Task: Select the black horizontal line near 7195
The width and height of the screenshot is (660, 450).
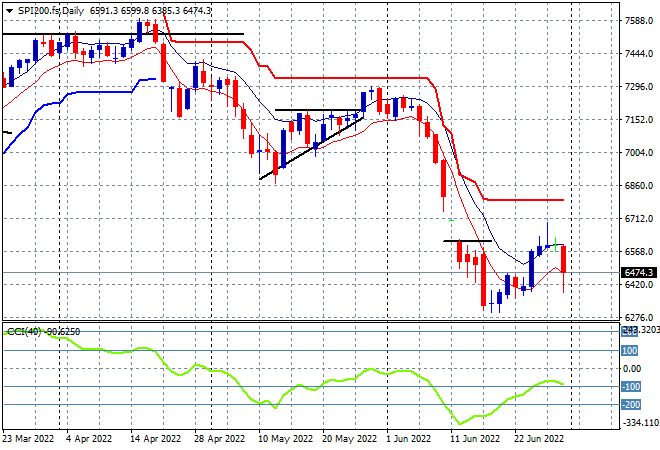Action: [x=319, y=110]
